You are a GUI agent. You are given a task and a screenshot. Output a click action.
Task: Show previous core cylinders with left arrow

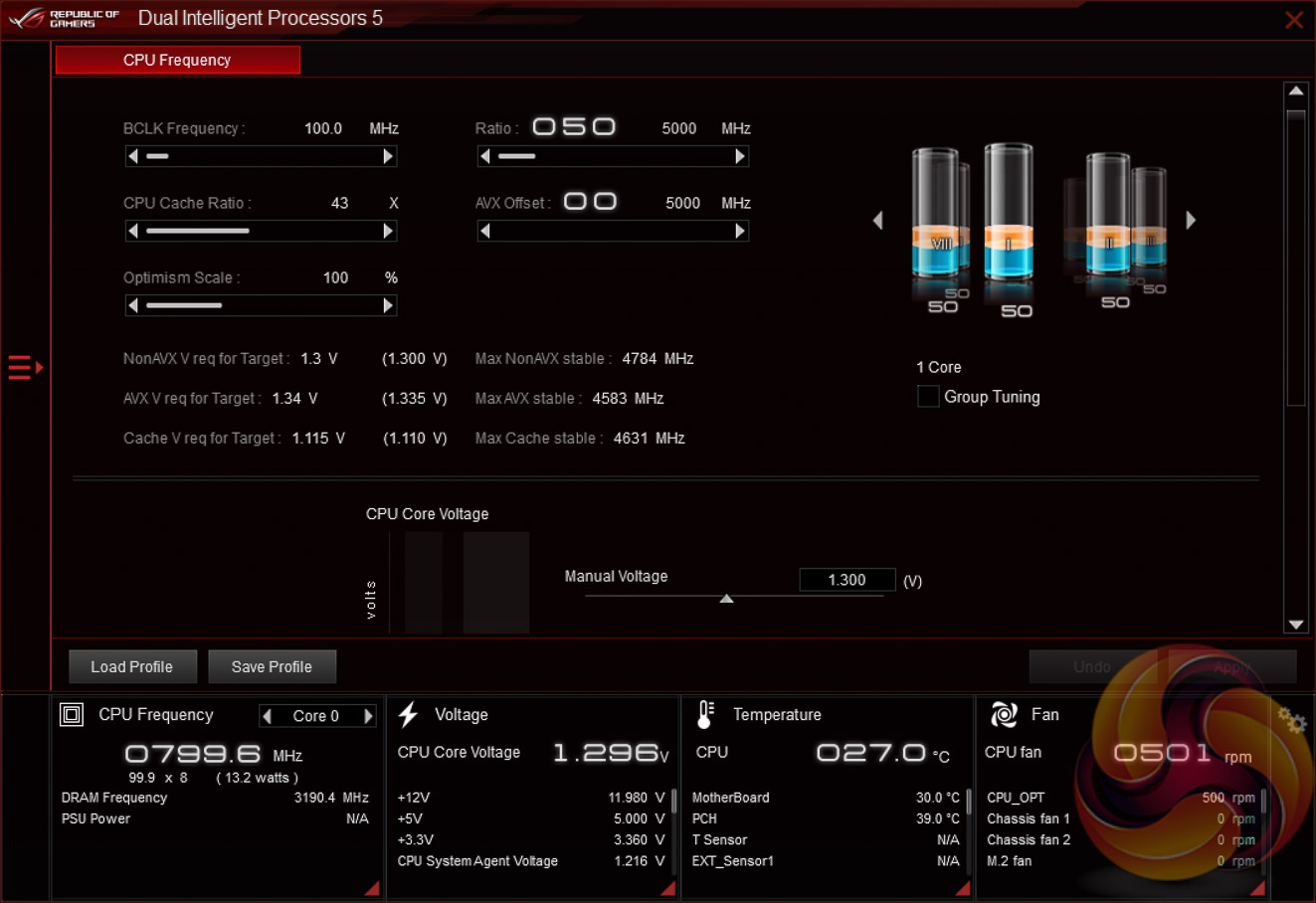point(877,220)
